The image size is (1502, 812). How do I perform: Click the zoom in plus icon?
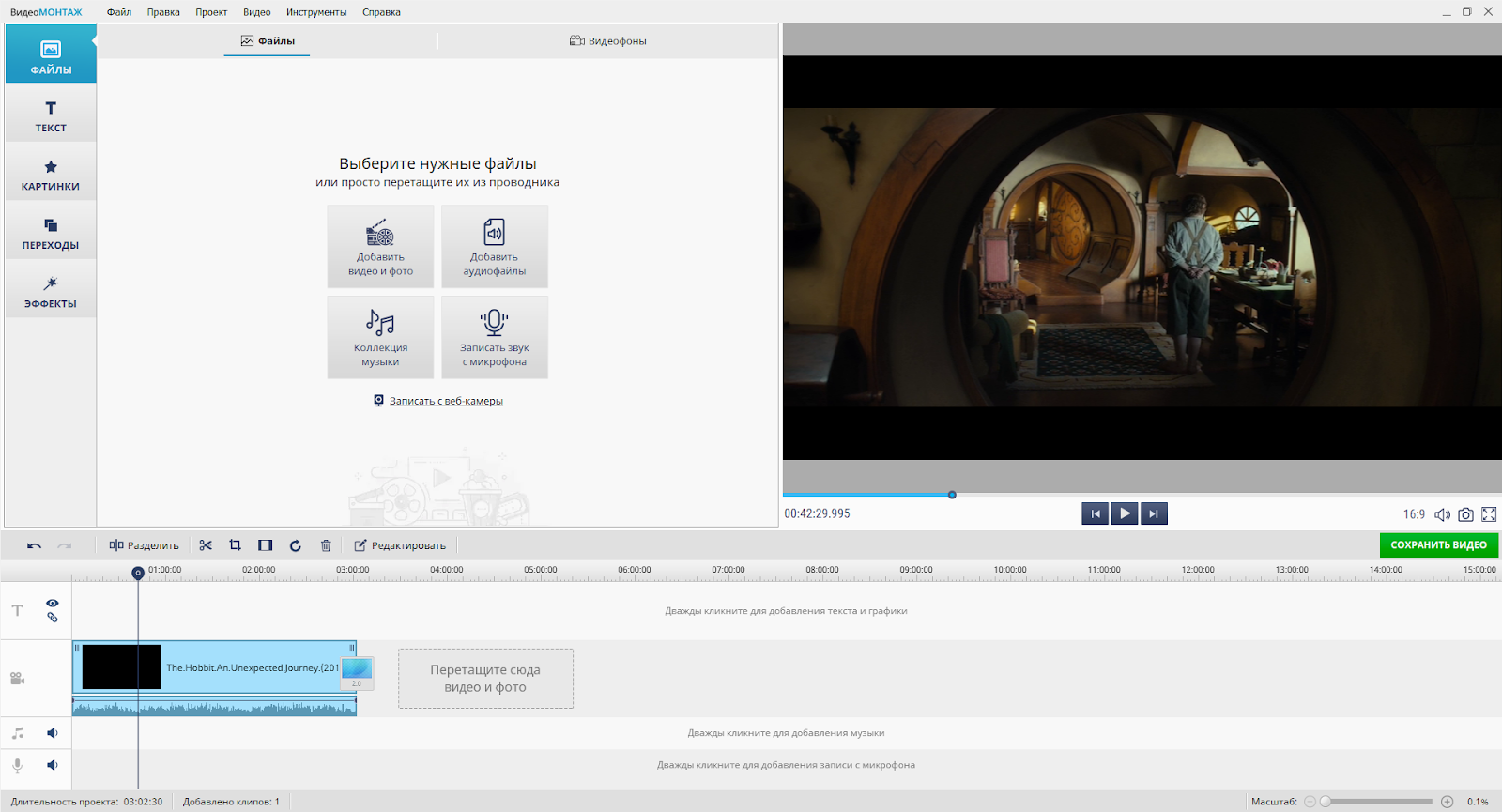point(1448,802)
